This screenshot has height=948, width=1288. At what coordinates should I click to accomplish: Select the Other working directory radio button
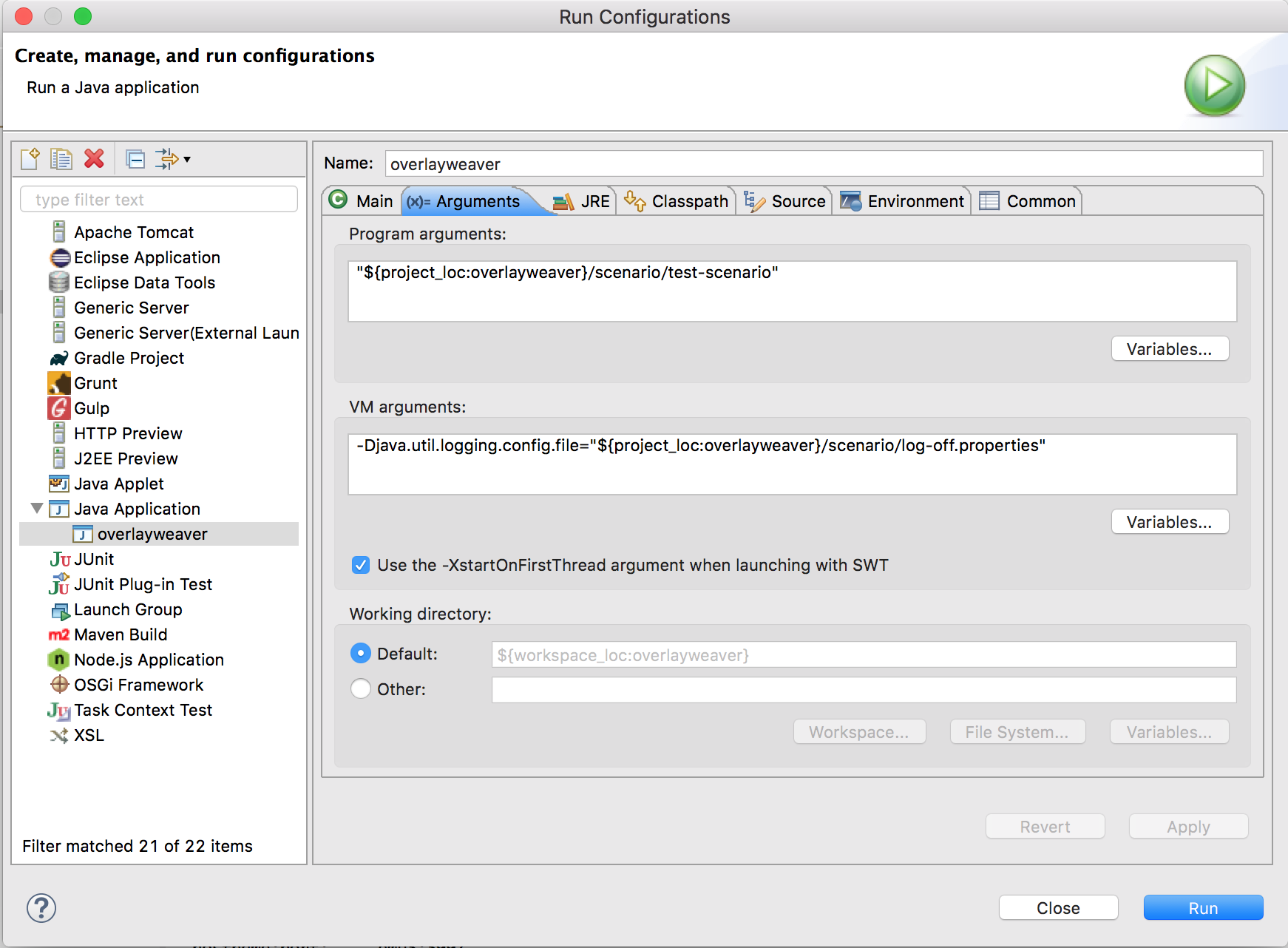(360, 689)
